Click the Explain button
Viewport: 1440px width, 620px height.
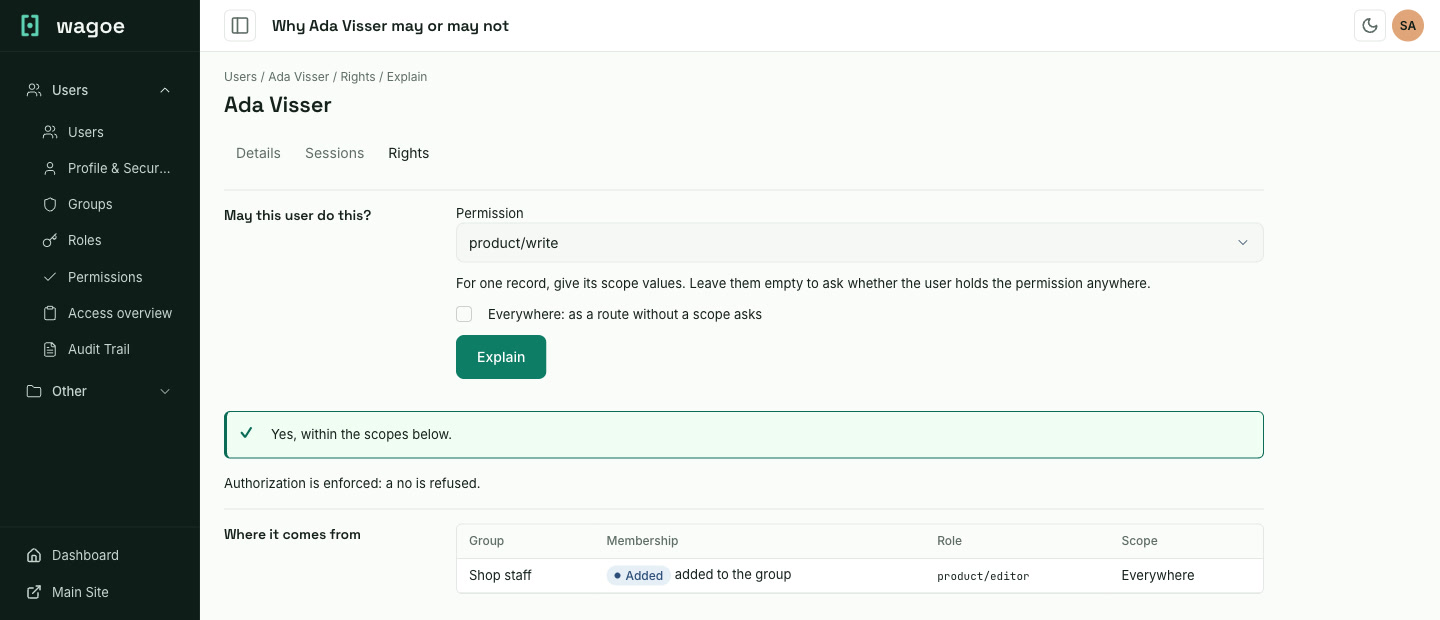pos(501,357)
